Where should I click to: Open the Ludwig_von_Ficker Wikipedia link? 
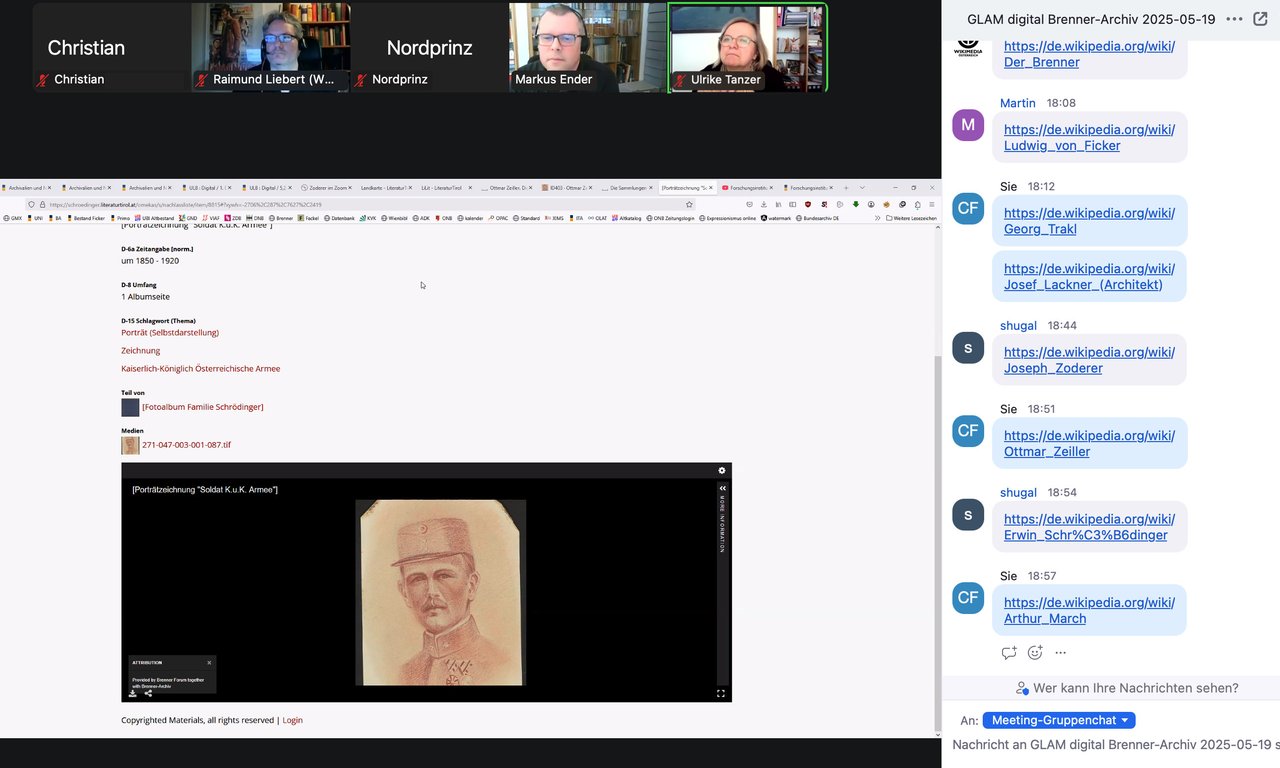(x=1089, y=137)
